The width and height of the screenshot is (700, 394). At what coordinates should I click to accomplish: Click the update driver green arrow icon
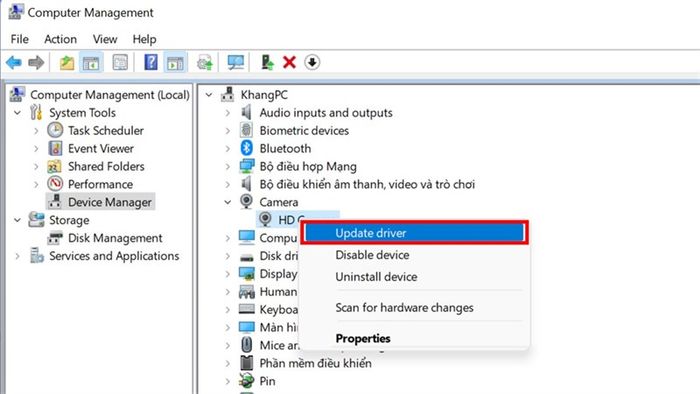267,62
